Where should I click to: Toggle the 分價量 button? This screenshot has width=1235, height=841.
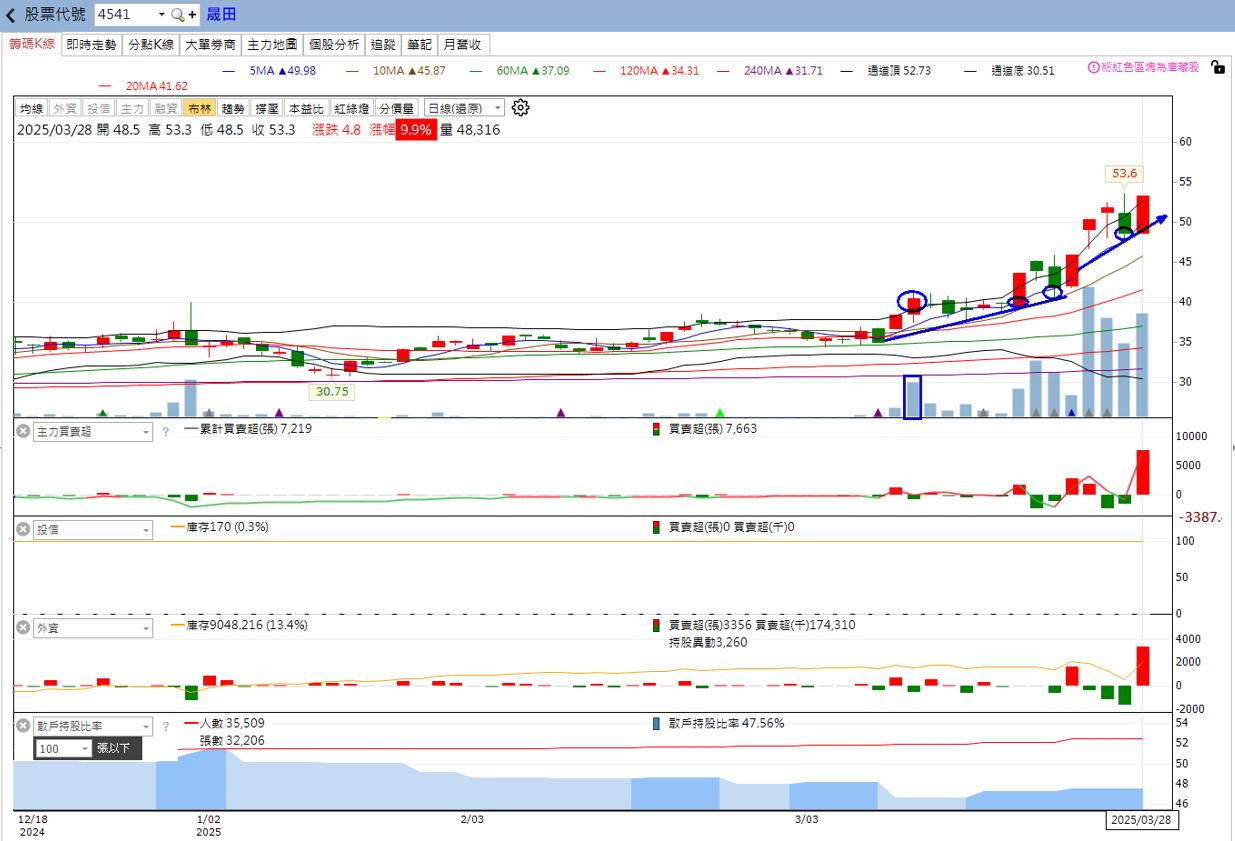[397, 108]
